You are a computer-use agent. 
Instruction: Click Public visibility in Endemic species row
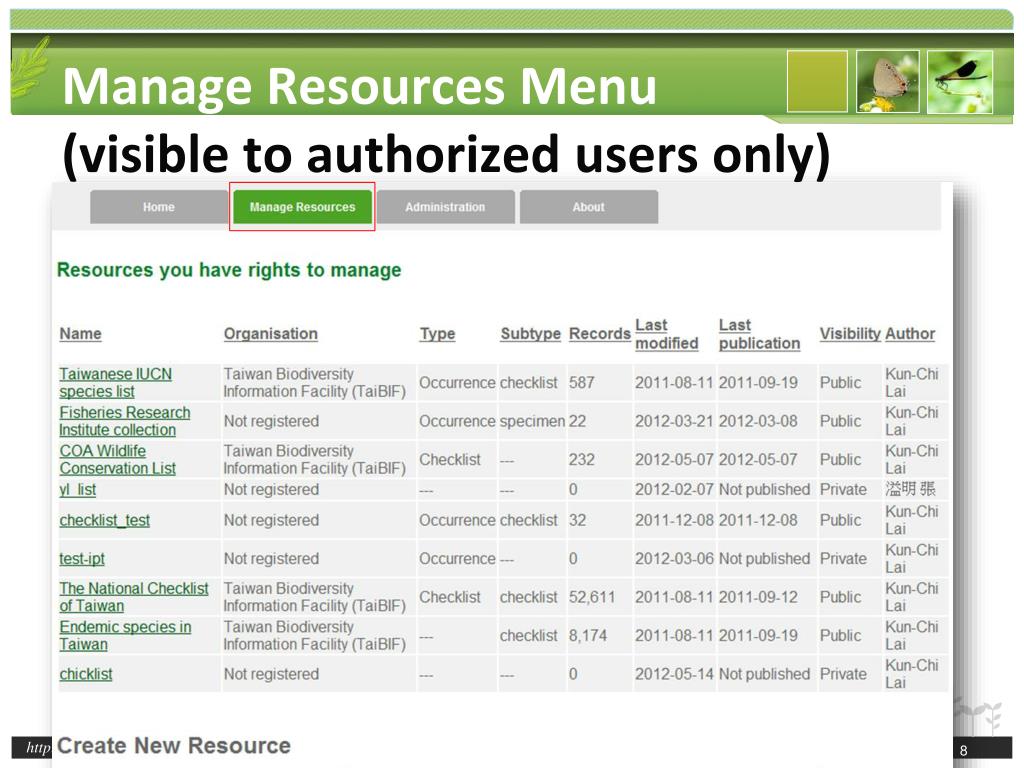pyautogui.click(x=840, y=635)
